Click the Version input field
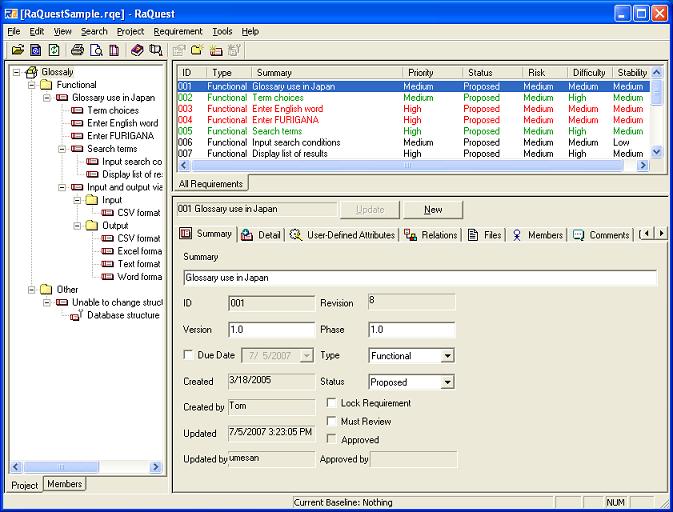Viewport: 673px width, 512px height. pyautogui.click(x=271, y=330)
